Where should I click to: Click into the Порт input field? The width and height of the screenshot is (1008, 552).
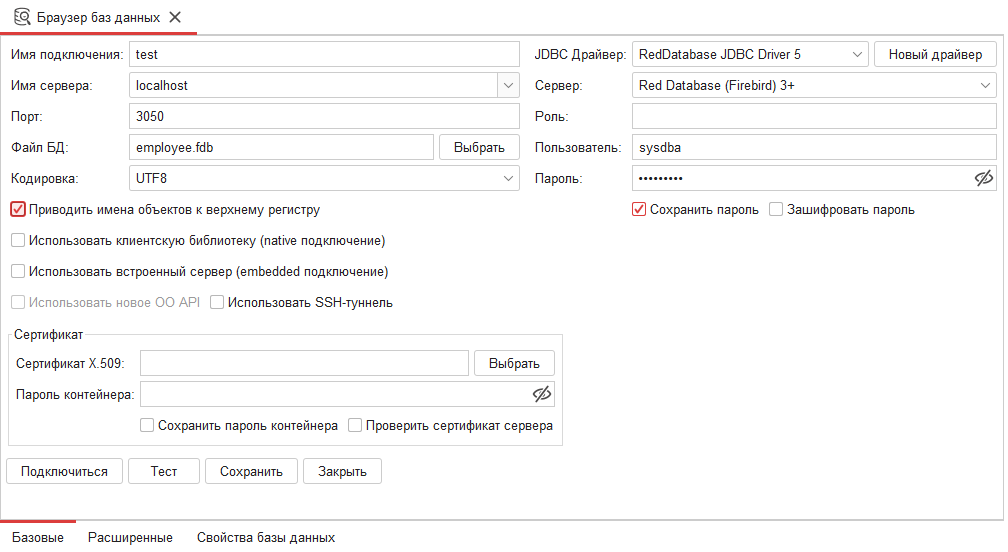324,117
